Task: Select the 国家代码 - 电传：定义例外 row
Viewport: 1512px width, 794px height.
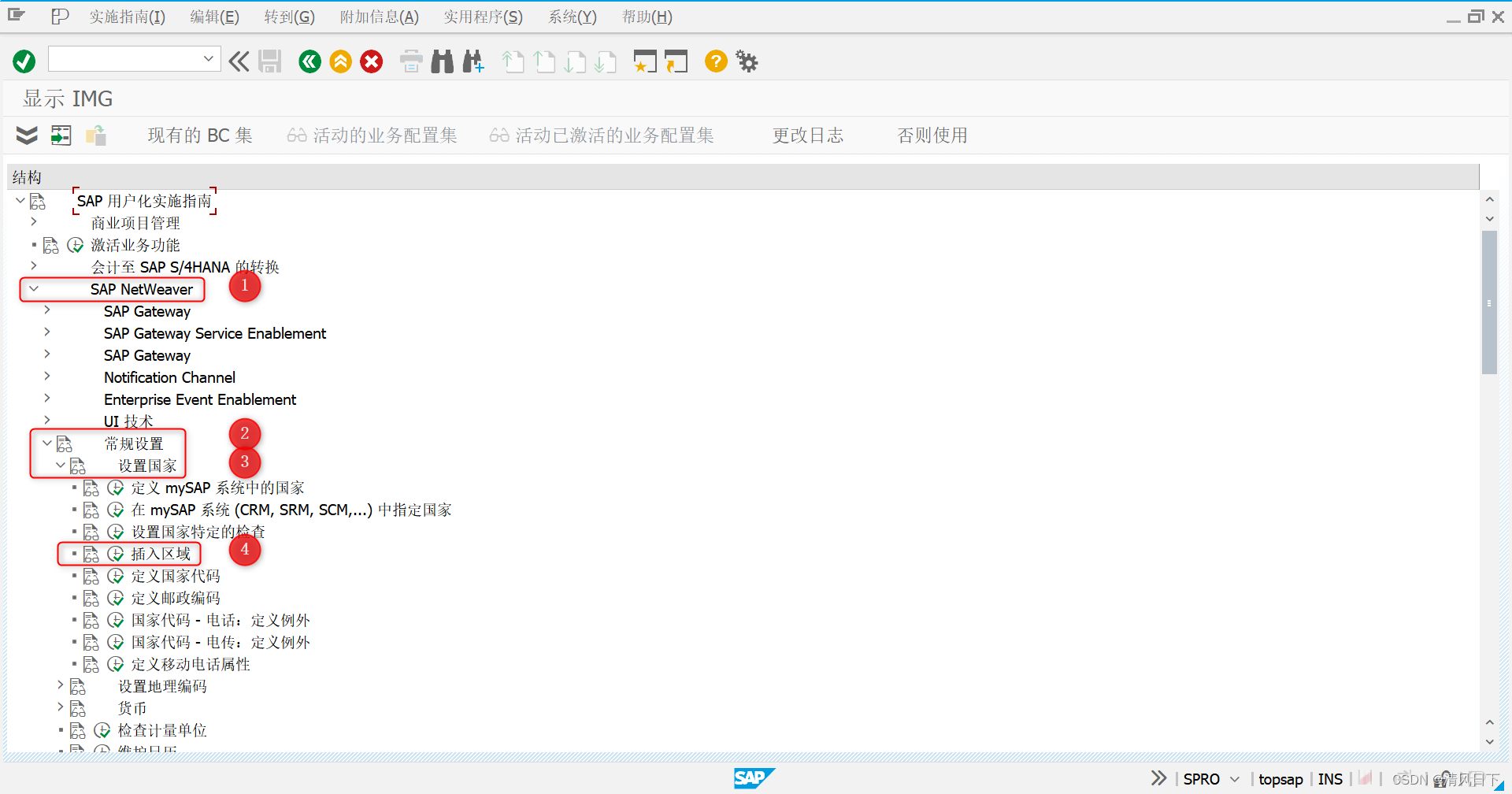Action: coord(220,642)
